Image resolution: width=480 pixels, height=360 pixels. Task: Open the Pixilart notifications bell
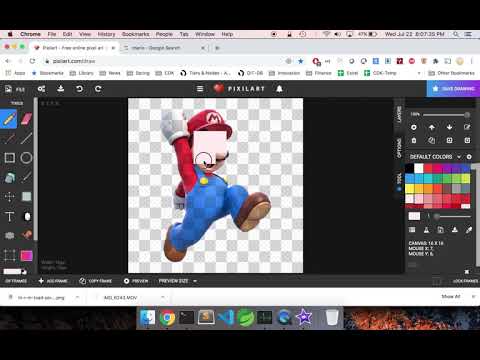tap(279, 89)
